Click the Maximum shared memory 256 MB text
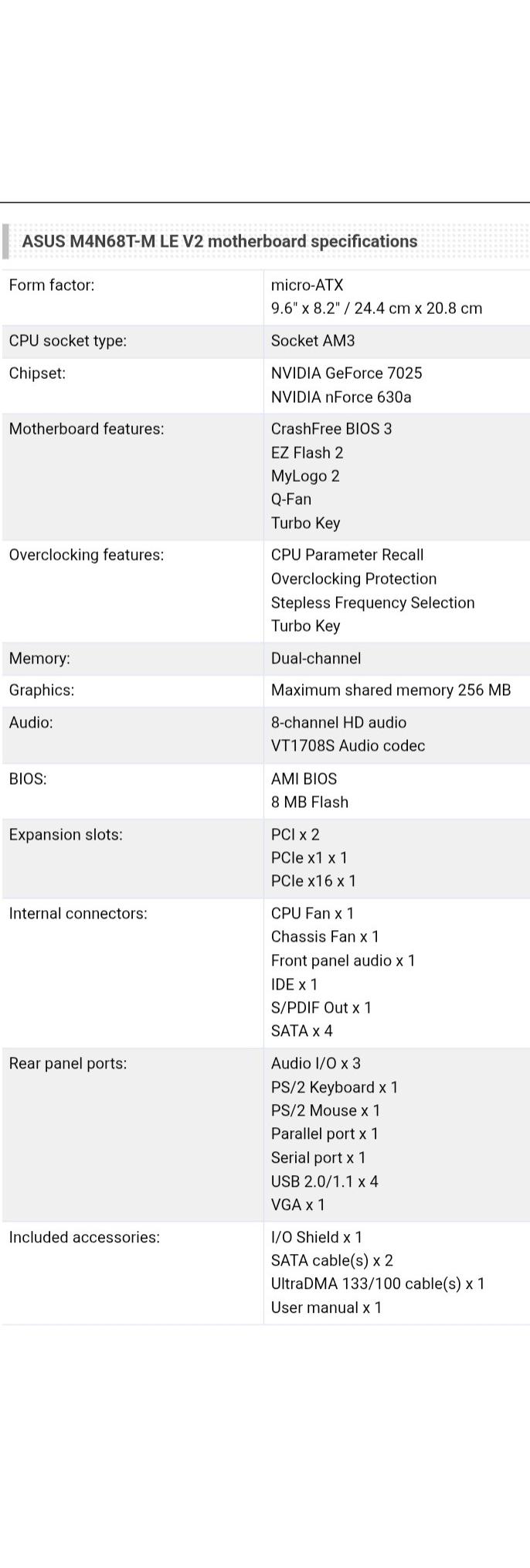The width and height of the screenshot is (530, 1568). click(390, 690)
